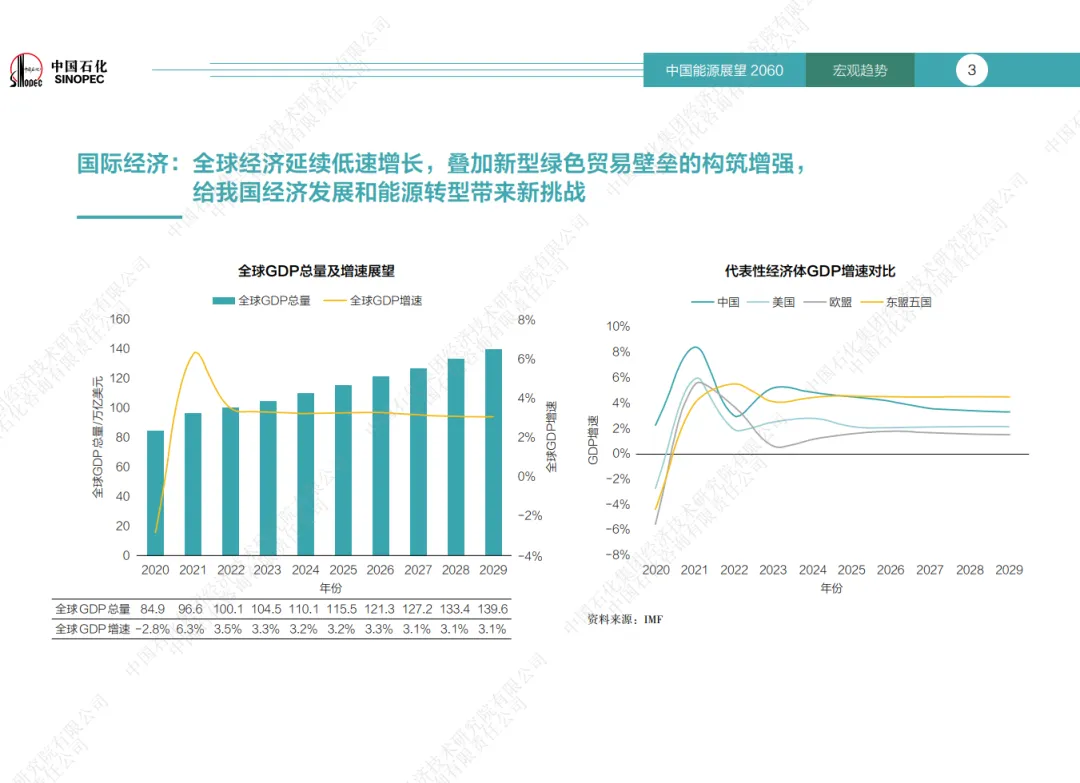This screenshot has height=783, width=1080.
Task: Click the 欧盟 legend entry
Action: point(828,302)
